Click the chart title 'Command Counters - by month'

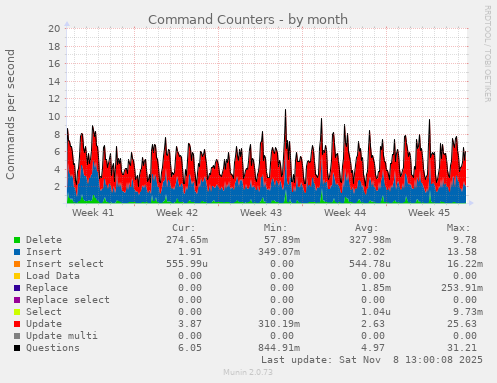click(248, 20)
